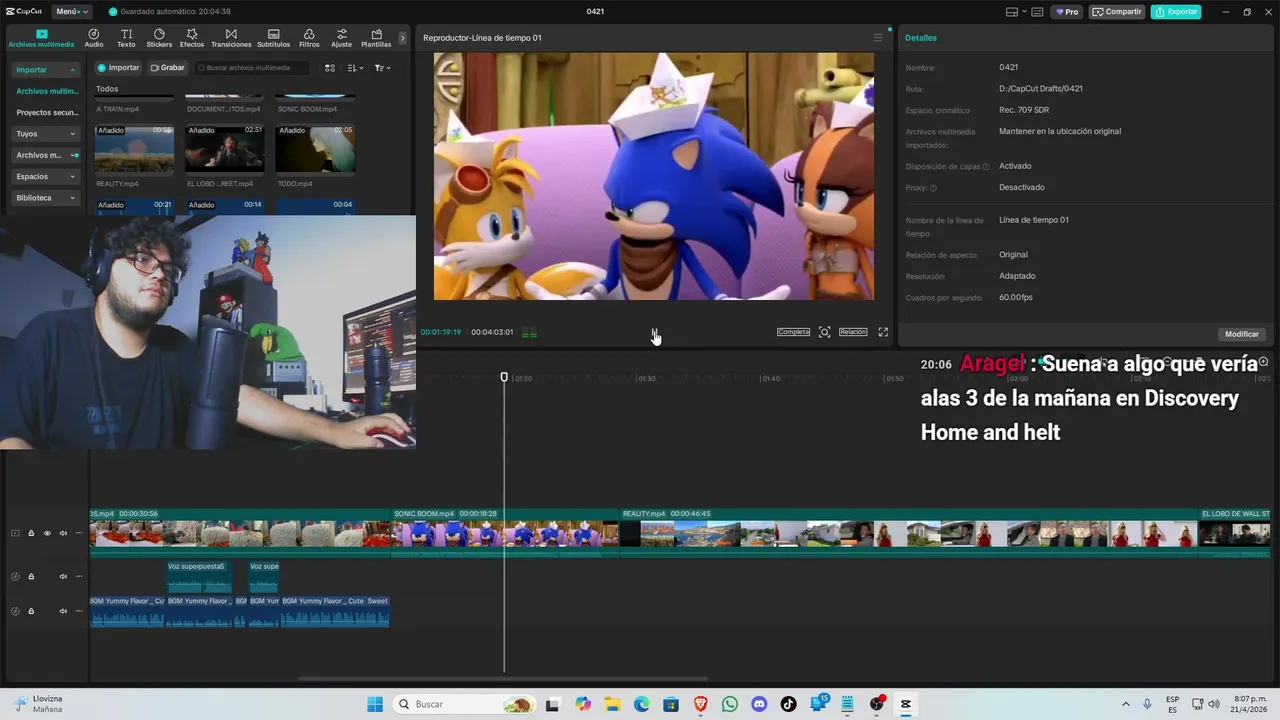The height and width of the screenshot is (720, 1280).
Task: Click the green scope indicator in the player
Action: point(529,332)
